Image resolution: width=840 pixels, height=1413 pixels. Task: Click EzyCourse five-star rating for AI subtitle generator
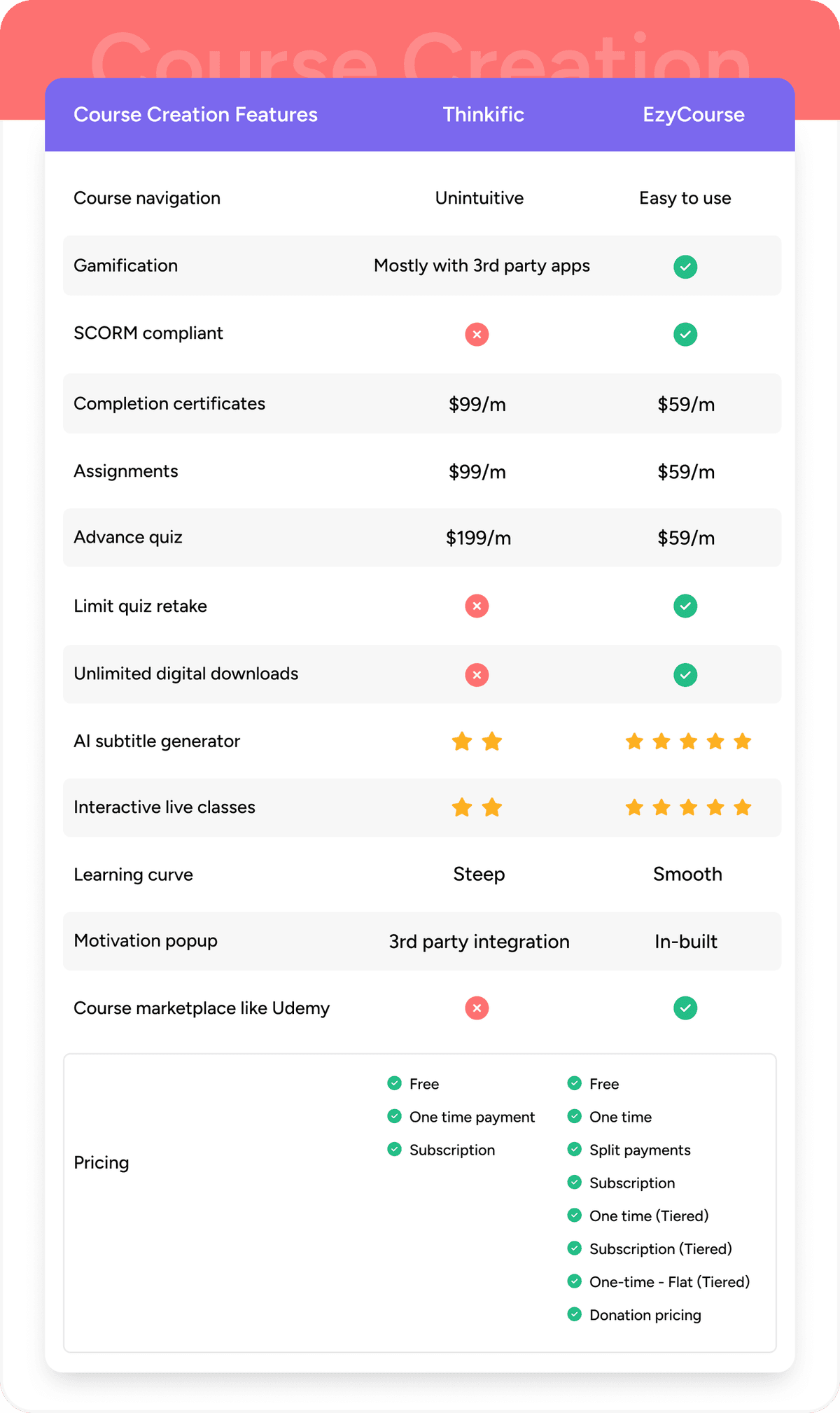click(688, 742)
